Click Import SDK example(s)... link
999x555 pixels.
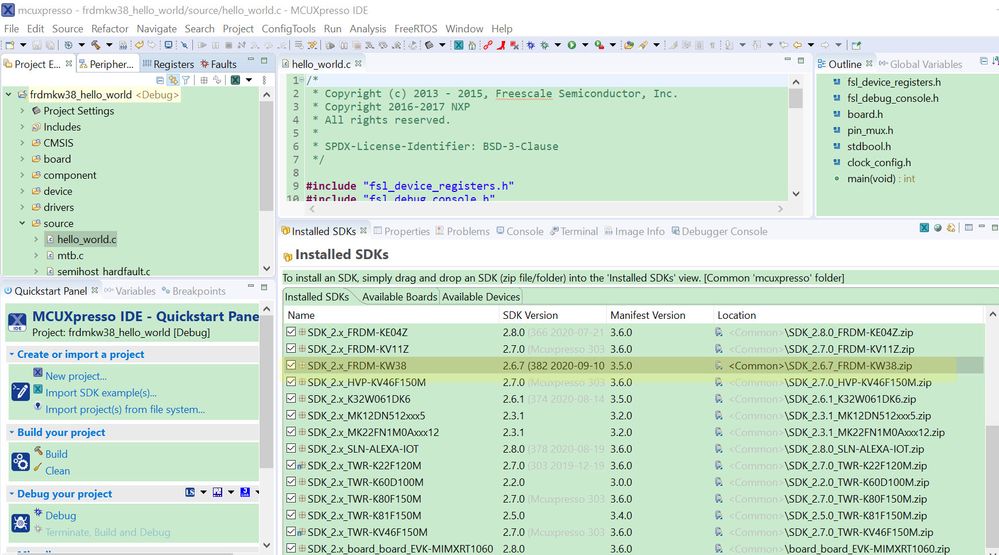(x=101, y=393)
